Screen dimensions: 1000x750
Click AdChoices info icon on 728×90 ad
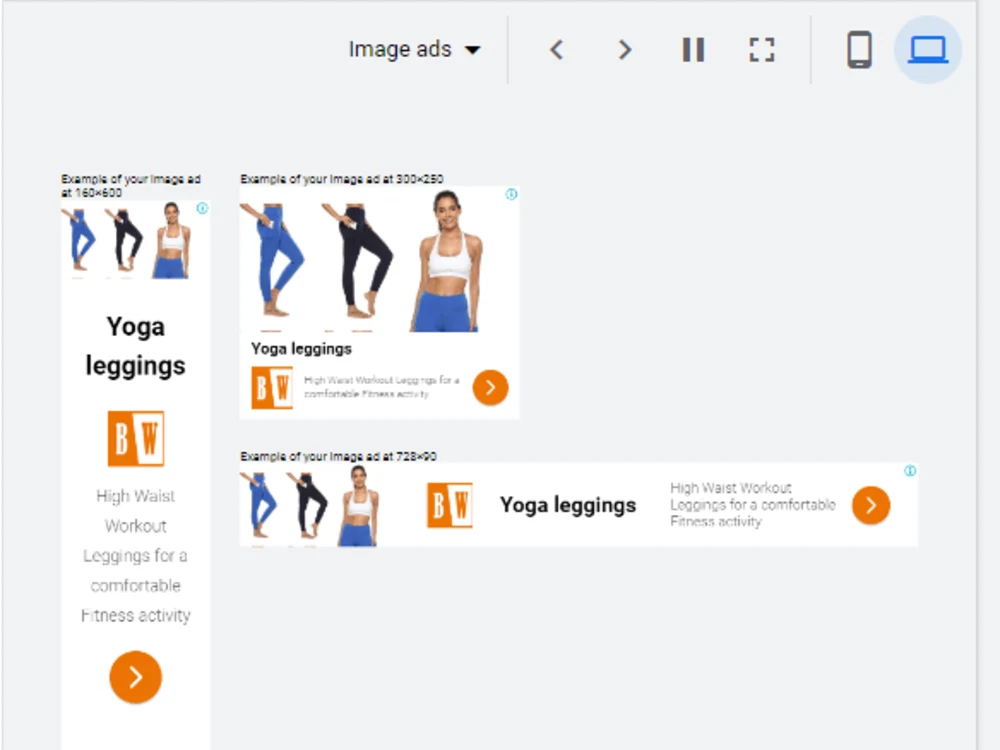coord(910,471)
